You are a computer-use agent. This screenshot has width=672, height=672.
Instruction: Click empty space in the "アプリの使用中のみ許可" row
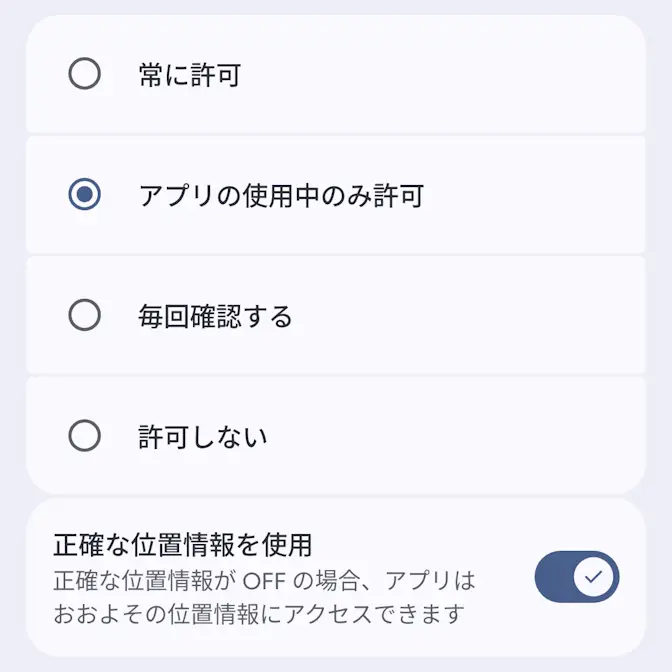pyautogui.click(x=540, y=196)
